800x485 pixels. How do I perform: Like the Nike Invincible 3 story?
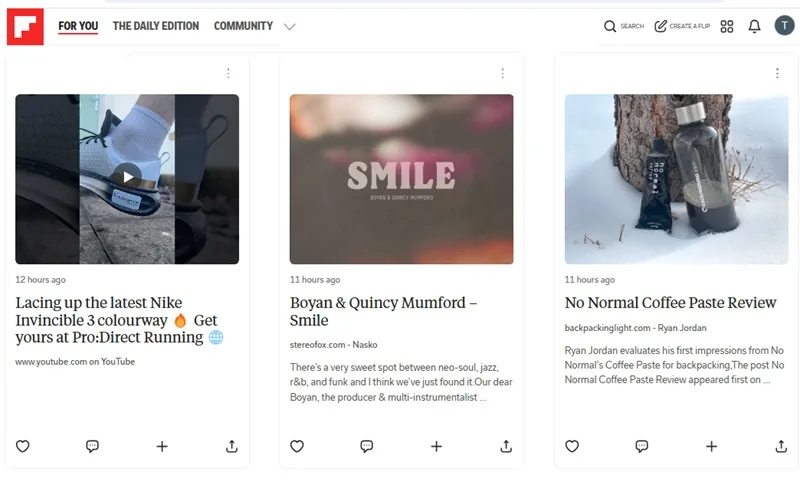22,446
